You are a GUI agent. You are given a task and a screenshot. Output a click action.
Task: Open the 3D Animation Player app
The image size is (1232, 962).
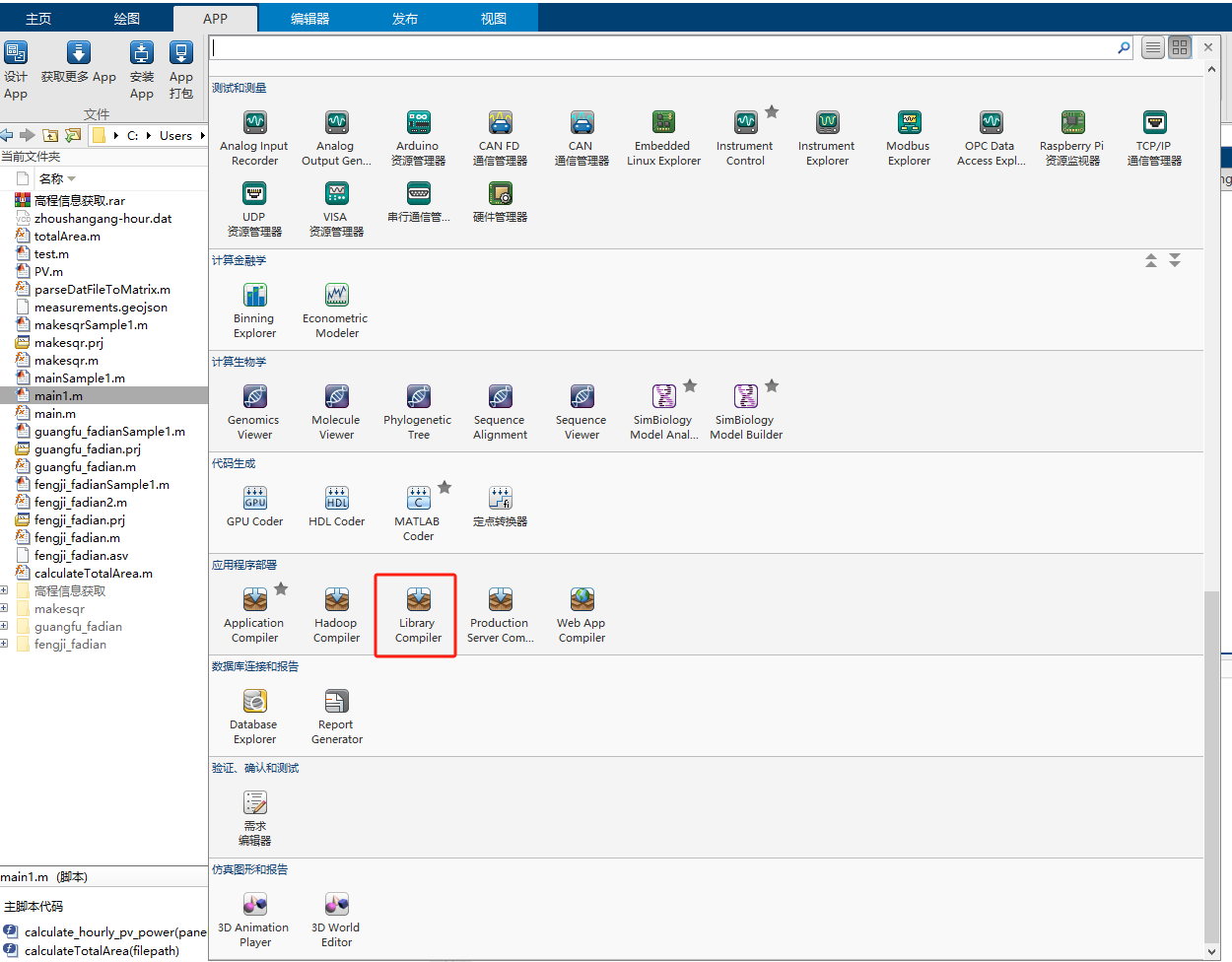pos(254,920)
